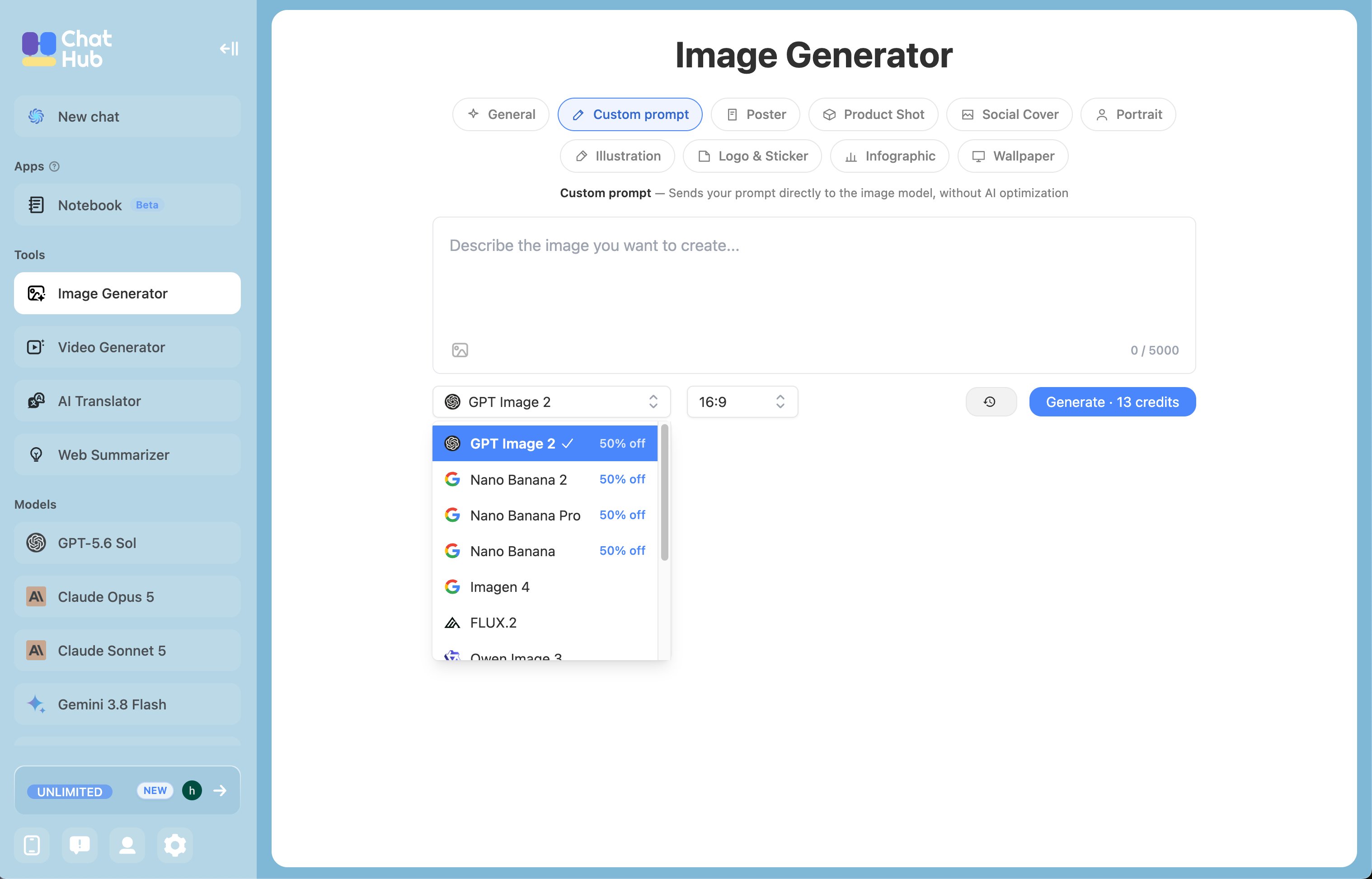Screen dimensions: 1372x879
Task: Click the 0 / 5000 character counter
Action: [1155, 350]
